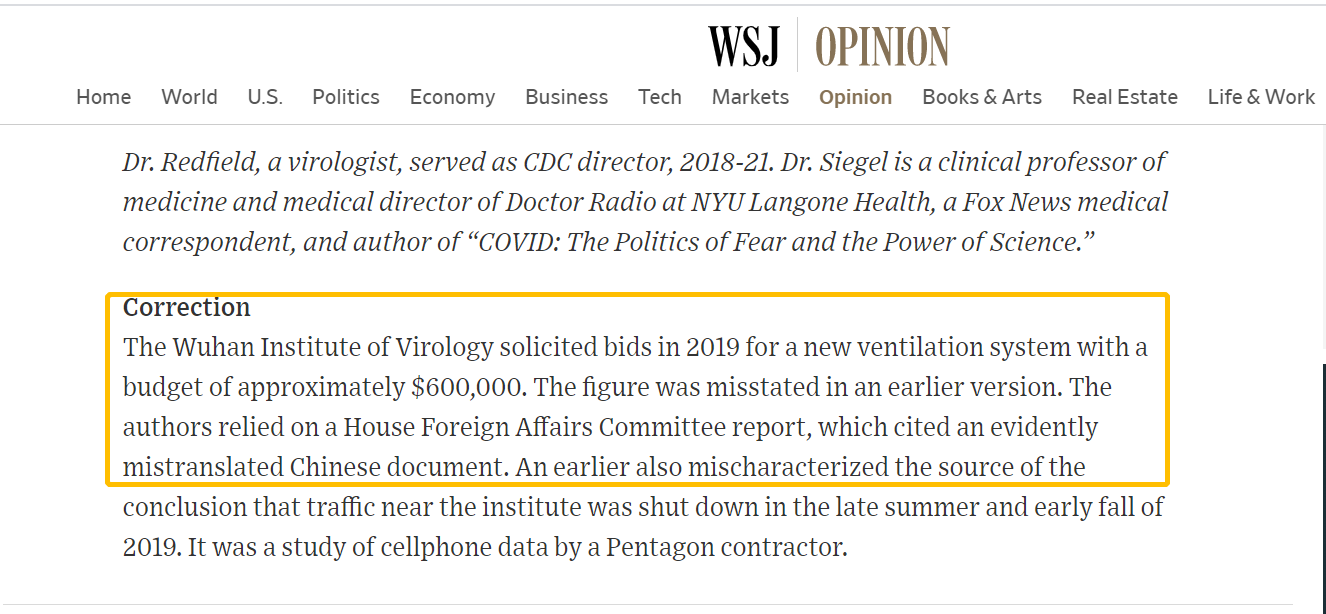Open the Home section
1326x614 pixels.
click(x=103, y=97)
